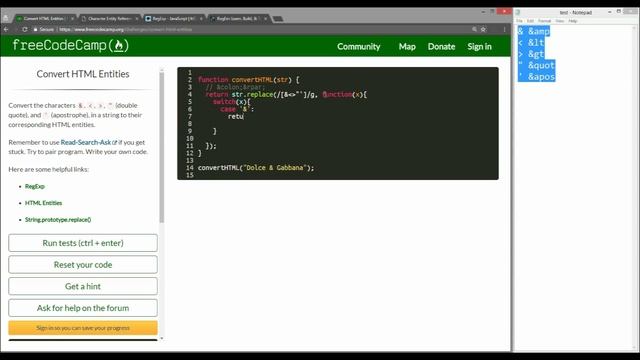The image size is (640, 360).
Task: Click the browser address bar URL
Action: click(x=126, y=29)
